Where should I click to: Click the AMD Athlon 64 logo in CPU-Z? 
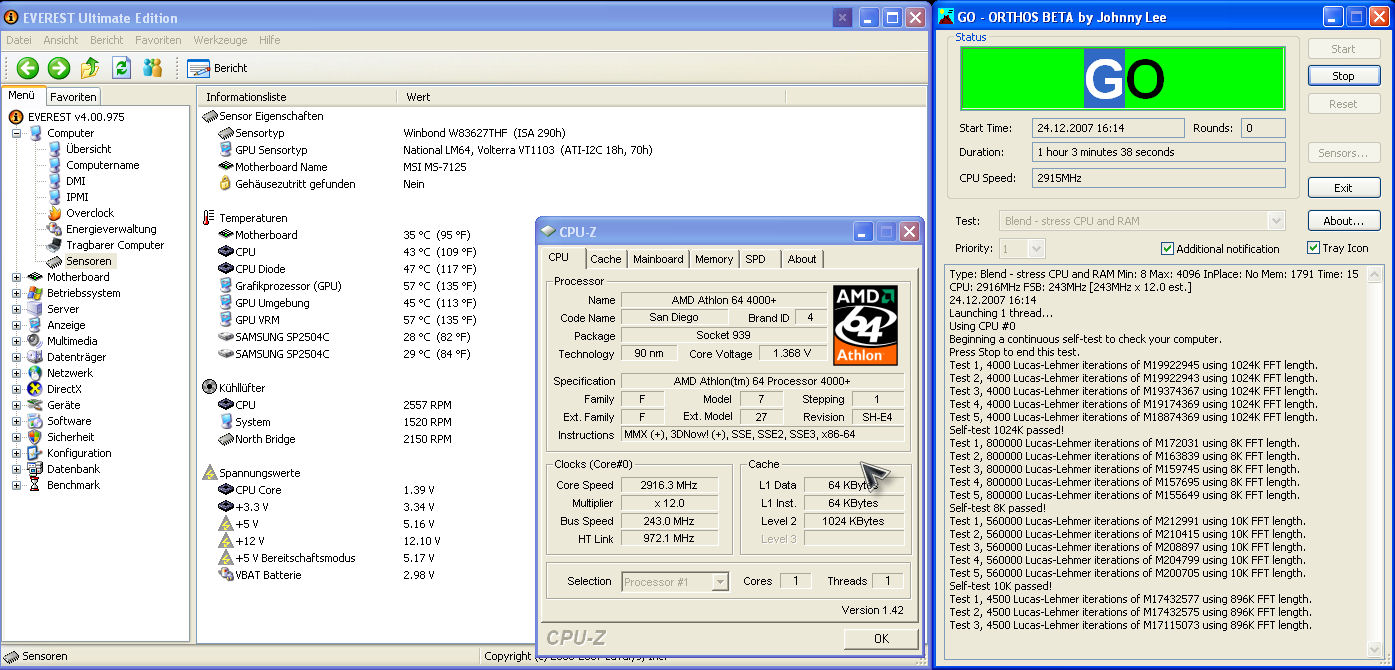[865, 325]
